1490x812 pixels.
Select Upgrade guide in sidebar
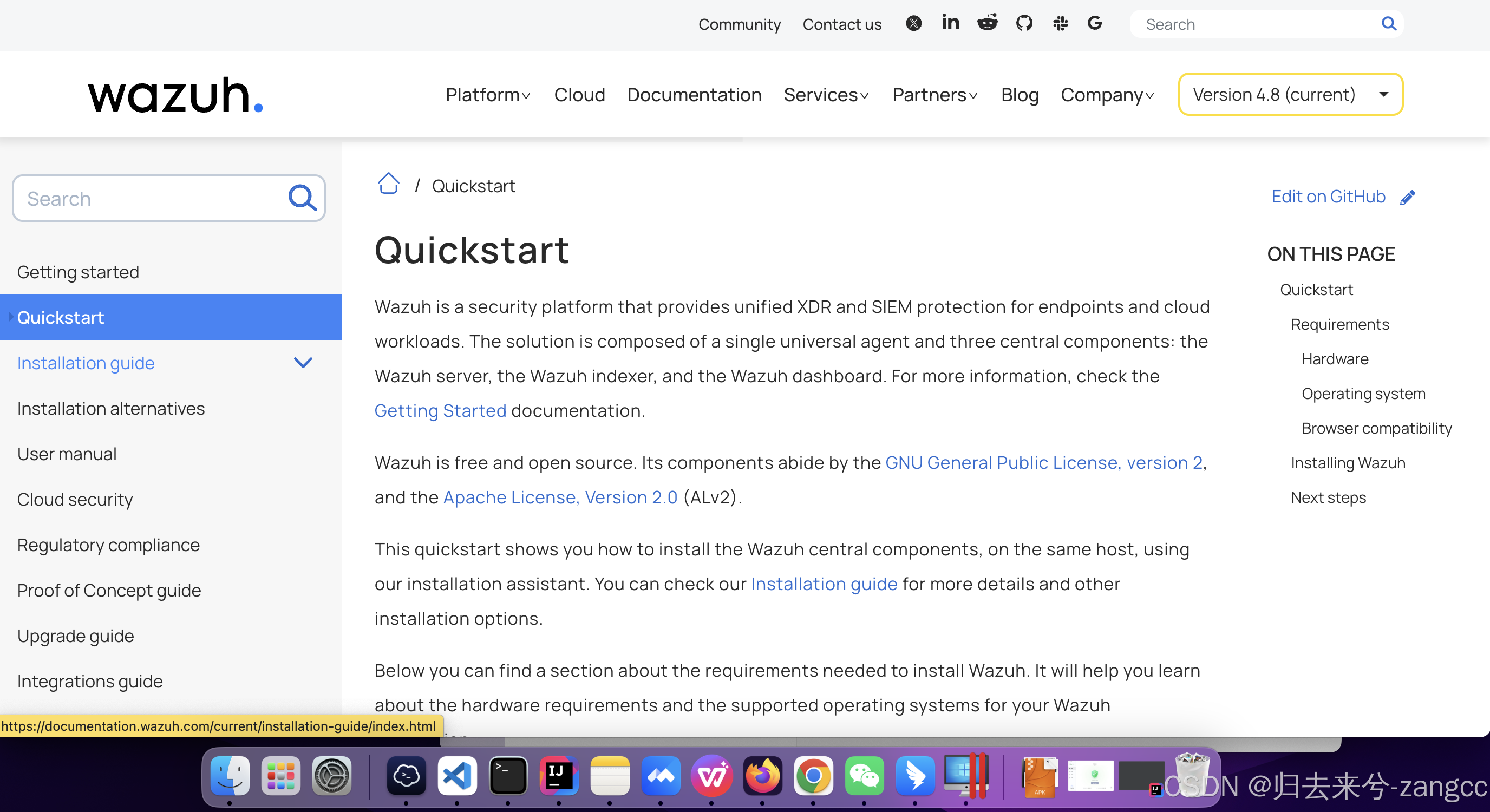pyautogui.click(x=75, y=636)
